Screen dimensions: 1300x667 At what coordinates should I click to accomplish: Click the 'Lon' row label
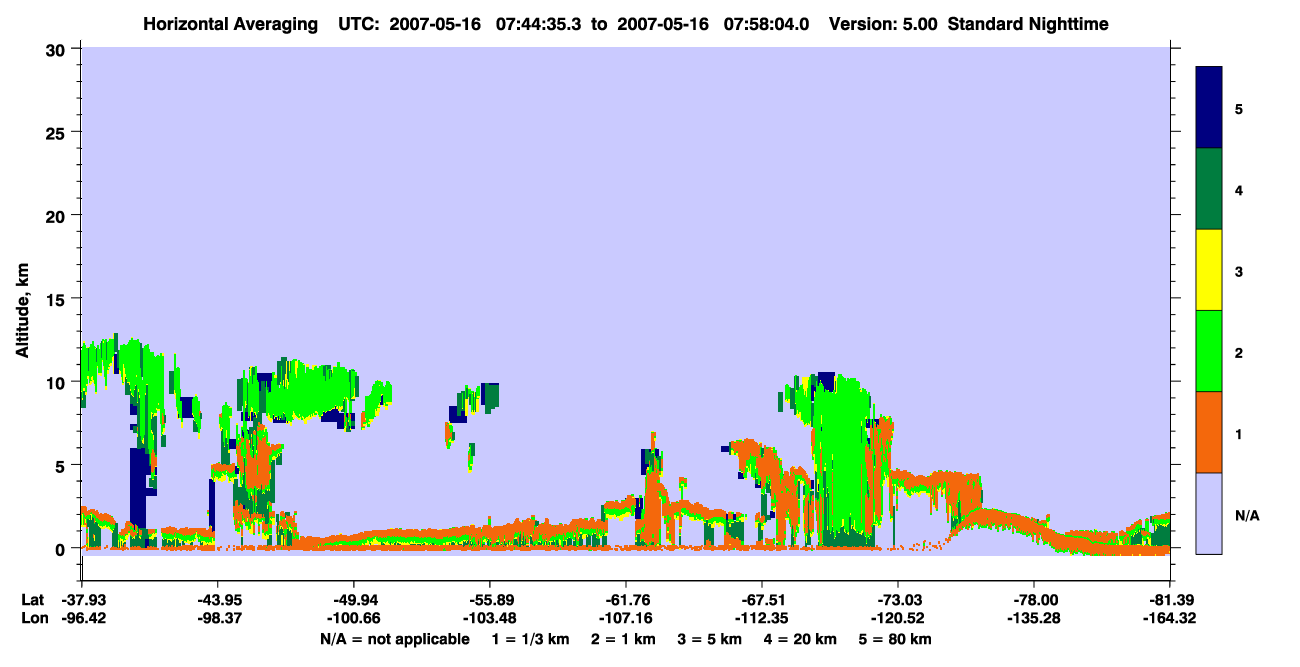coord(33,618)
